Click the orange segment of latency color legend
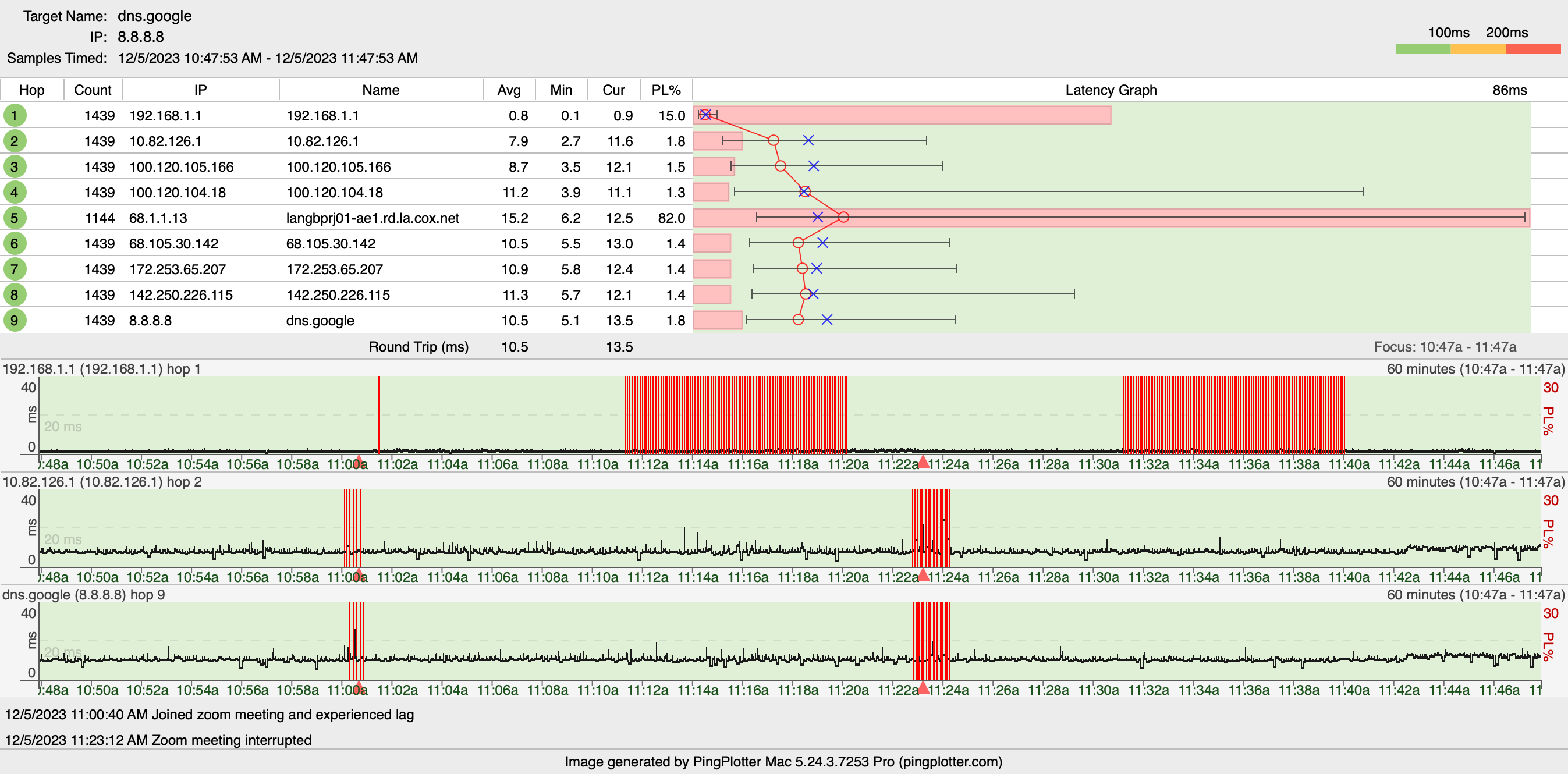Viewport: 1568px width, 774px height. click(x=1477, y=49)
